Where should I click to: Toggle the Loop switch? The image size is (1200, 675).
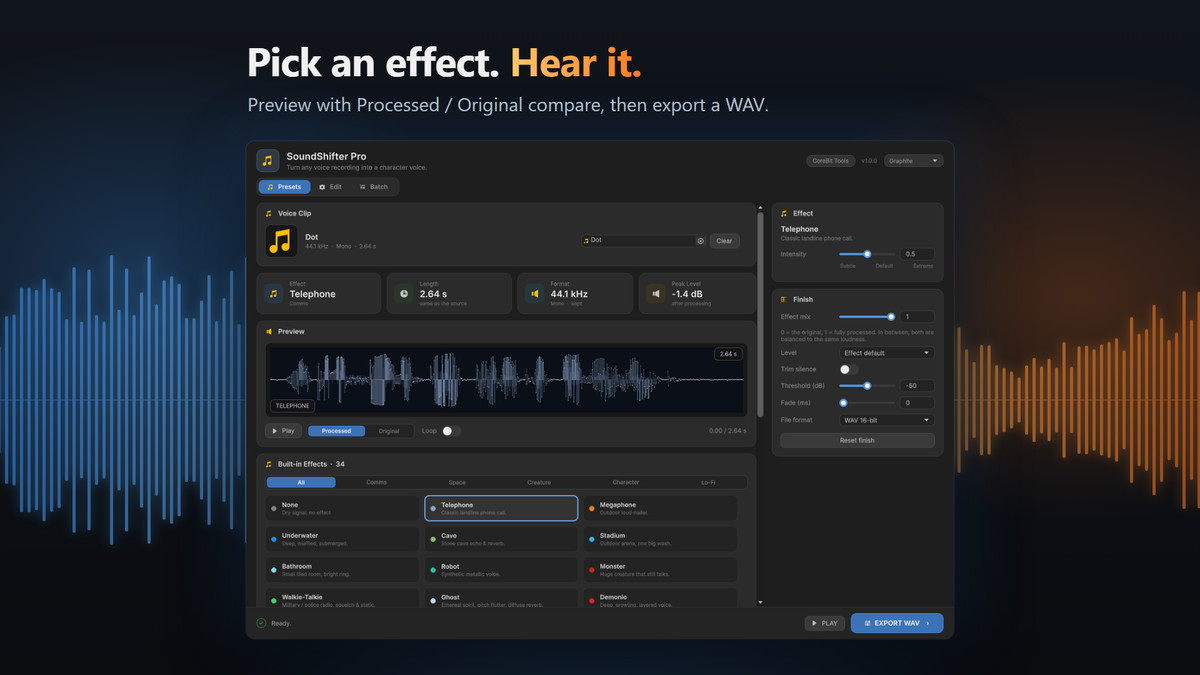[451, 431]
